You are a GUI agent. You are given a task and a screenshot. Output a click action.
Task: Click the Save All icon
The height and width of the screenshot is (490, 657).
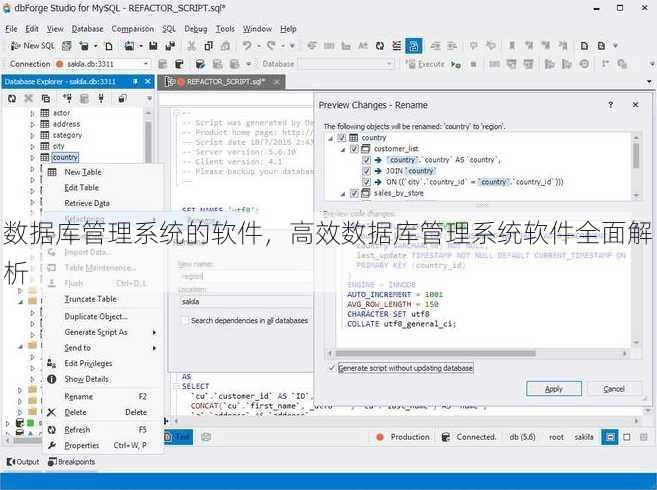tap(170, 46)
